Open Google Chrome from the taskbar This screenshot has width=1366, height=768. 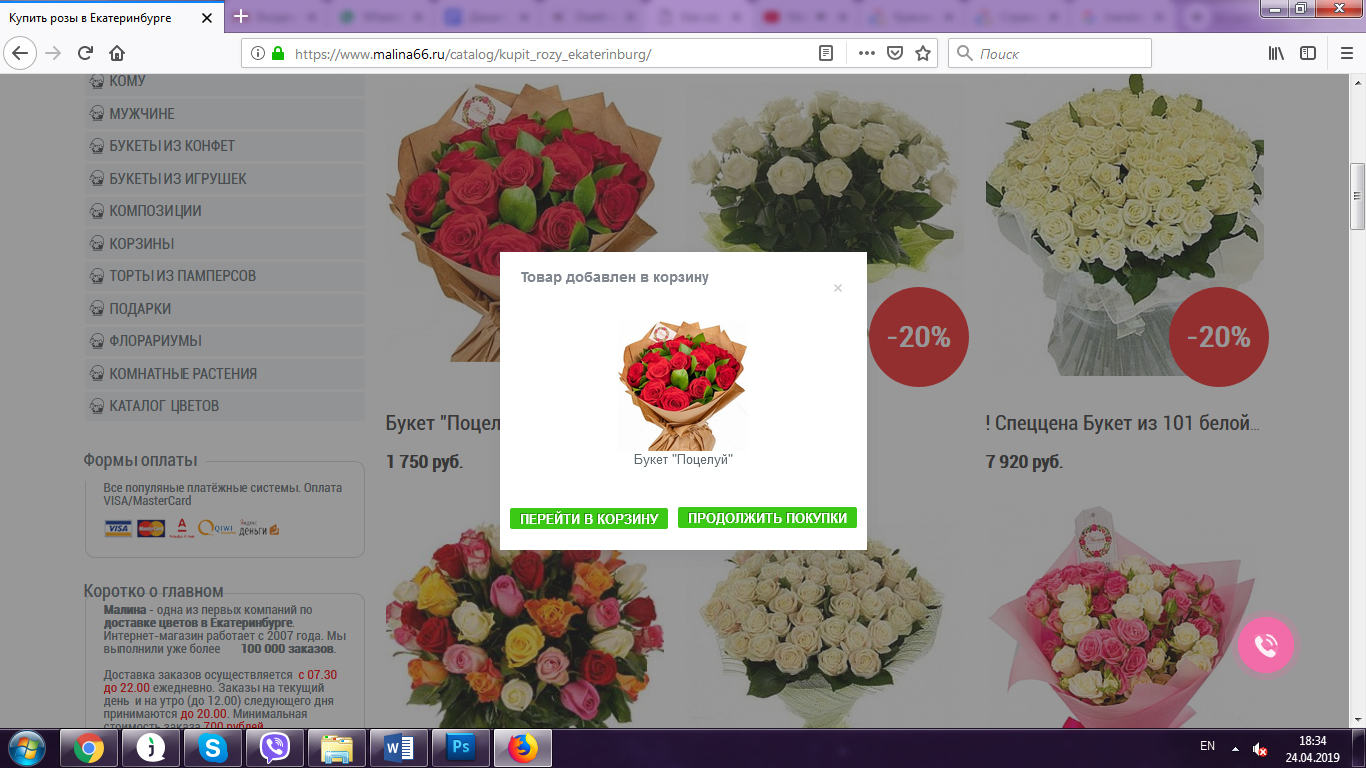coord(89,748)
